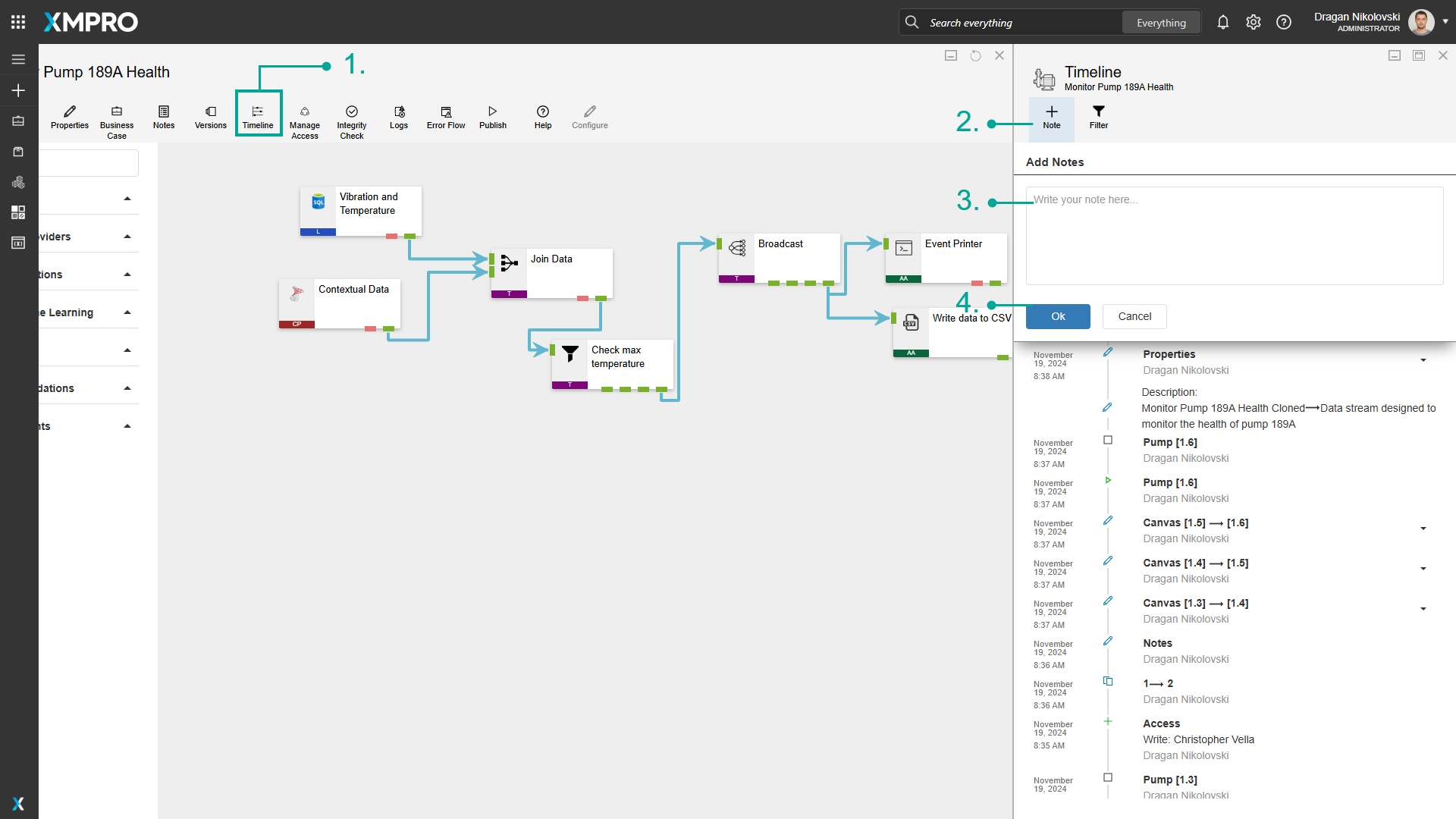Toggle the hamburger navigation menu
Screen dimensions: 1456x819
click(18, 59)
